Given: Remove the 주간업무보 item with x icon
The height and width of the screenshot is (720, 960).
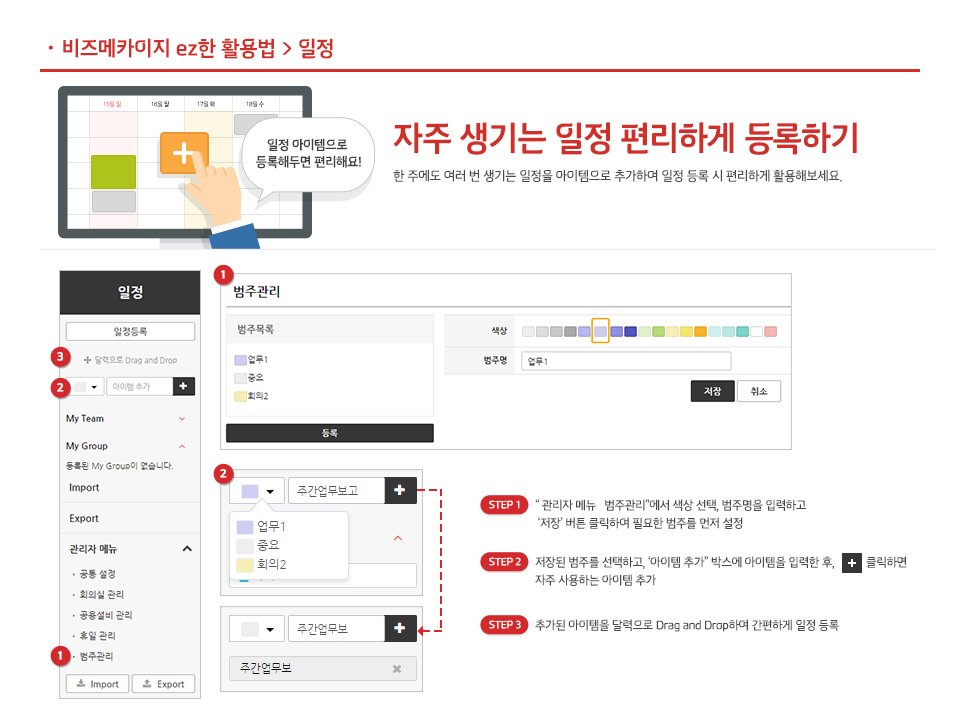Looking at the screenshot, I should (x=397, y=669).
